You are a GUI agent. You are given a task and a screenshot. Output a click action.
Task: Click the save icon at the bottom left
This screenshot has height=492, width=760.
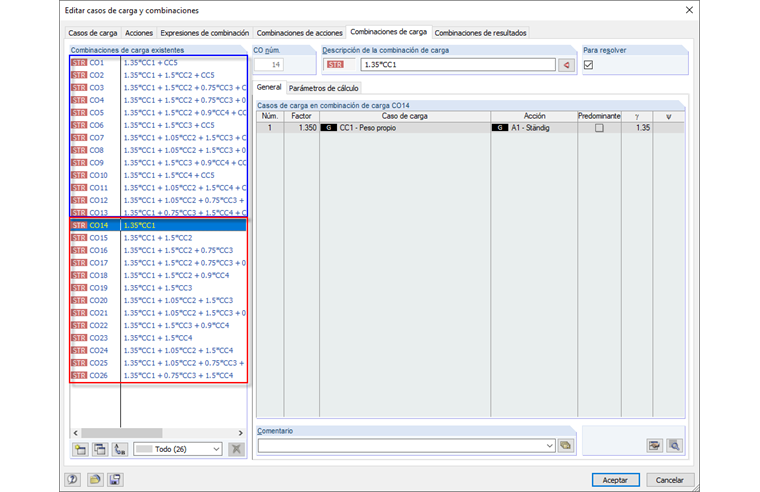click(x=115, y=480)
